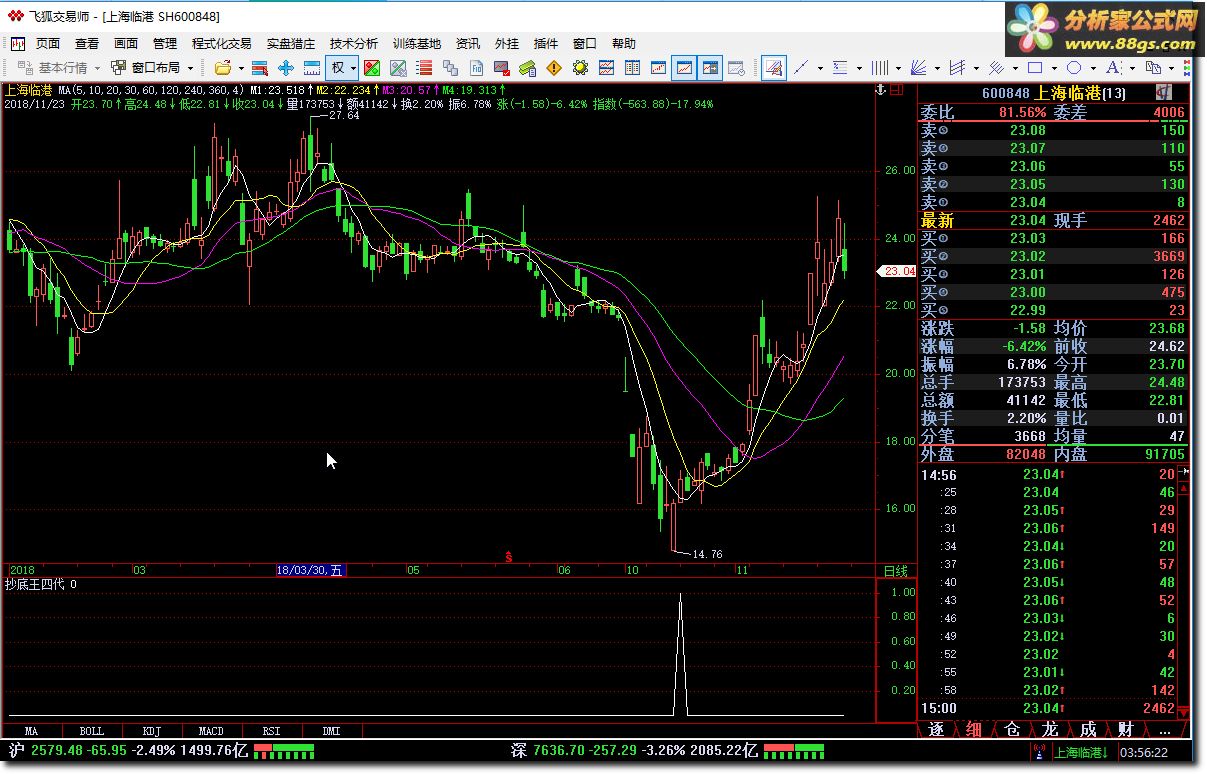Switch to the DMI indicator tab
This screenshot has width=1207, height=774.
[331, 731]
